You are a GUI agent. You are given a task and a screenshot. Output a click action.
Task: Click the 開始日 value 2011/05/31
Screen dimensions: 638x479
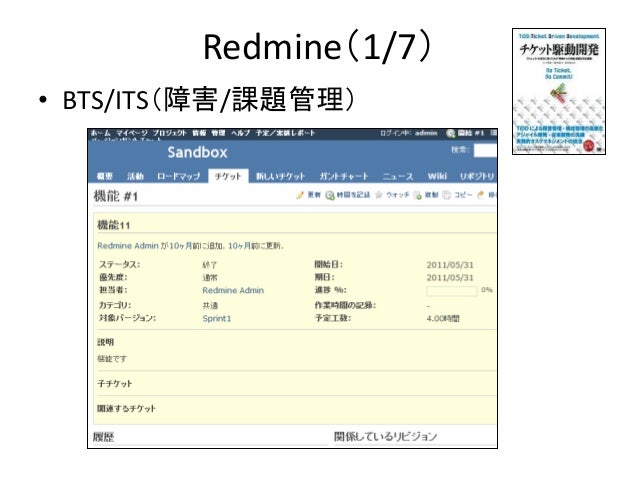click(450, 265)
